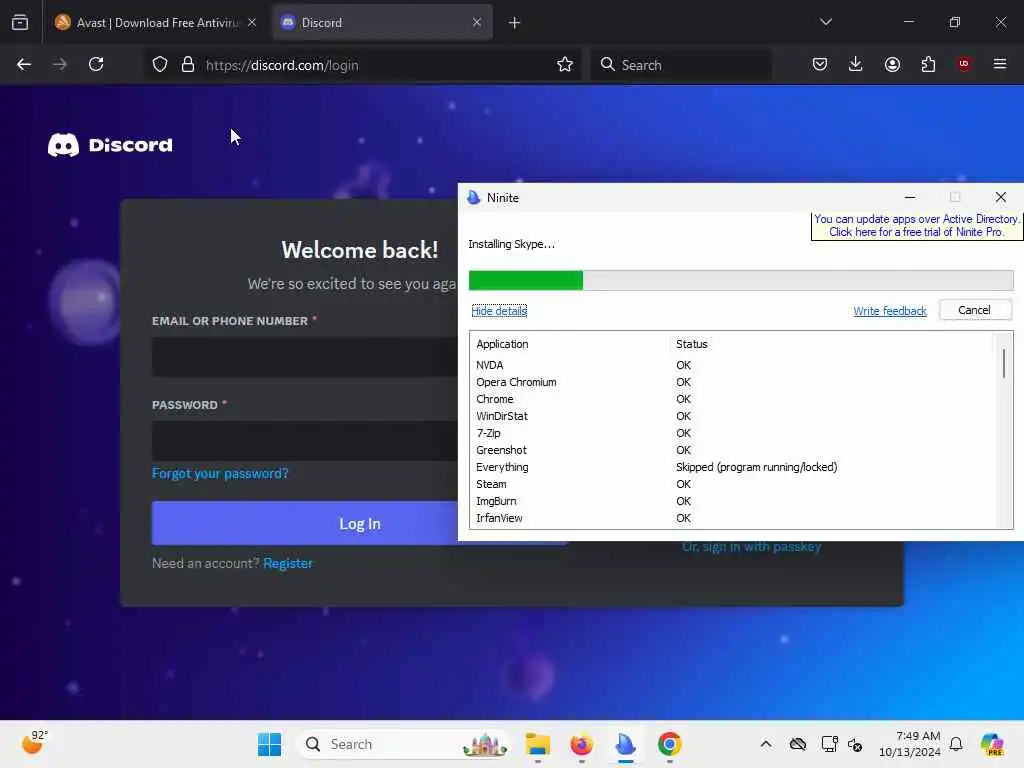
Task: Close the Discord tab
Action: [477, 22]
